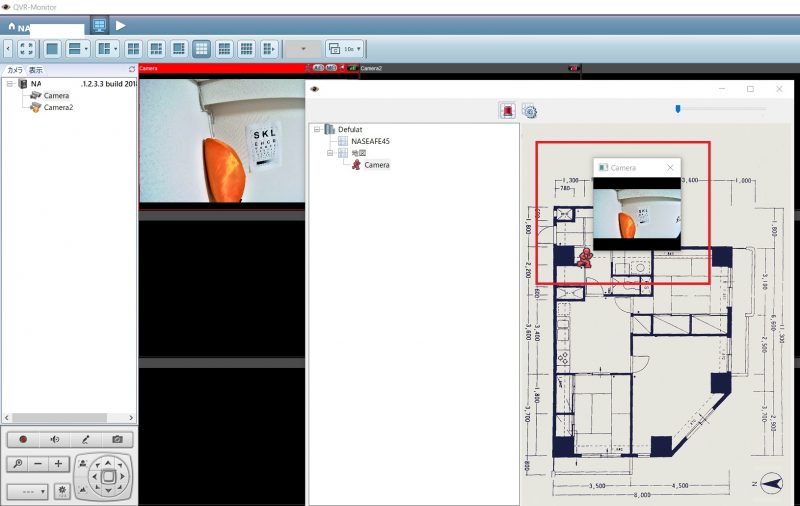Pan camera left with PTZ arrow
800x506 pixels.
pos(94,477)
